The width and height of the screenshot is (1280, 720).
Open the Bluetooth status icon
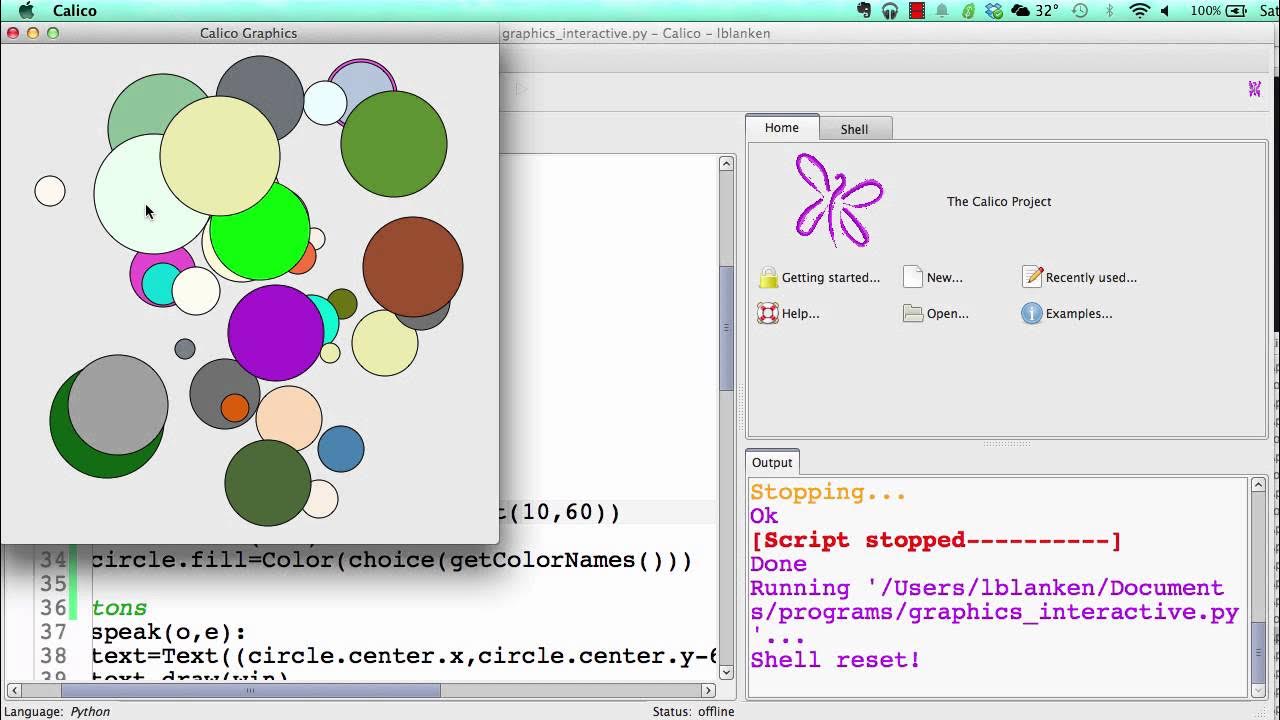point(1109,11)
